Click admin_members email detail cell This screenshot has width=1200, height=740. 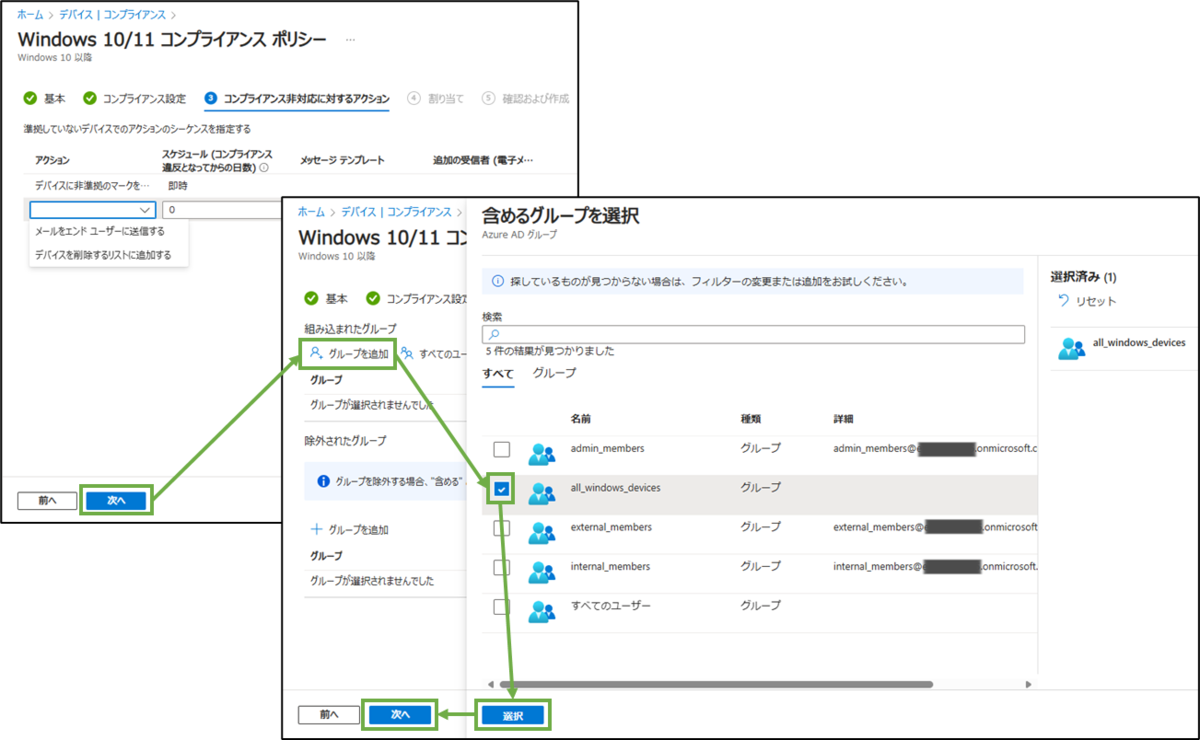(935, 449)
